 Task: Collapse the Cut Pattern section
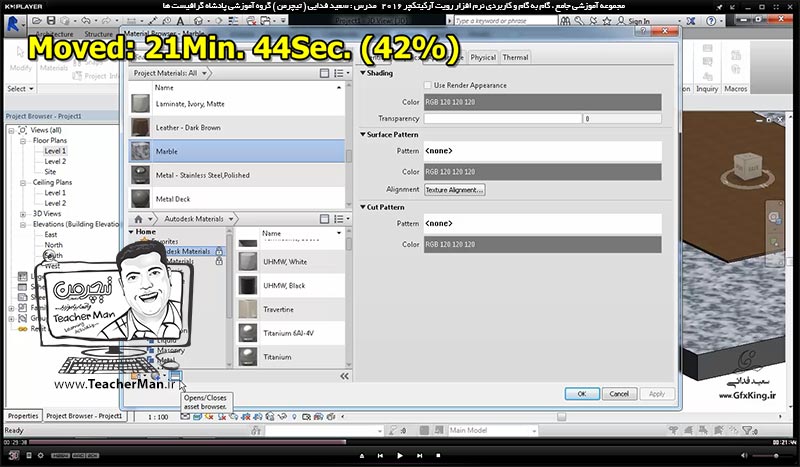click(x=363, y=207)
